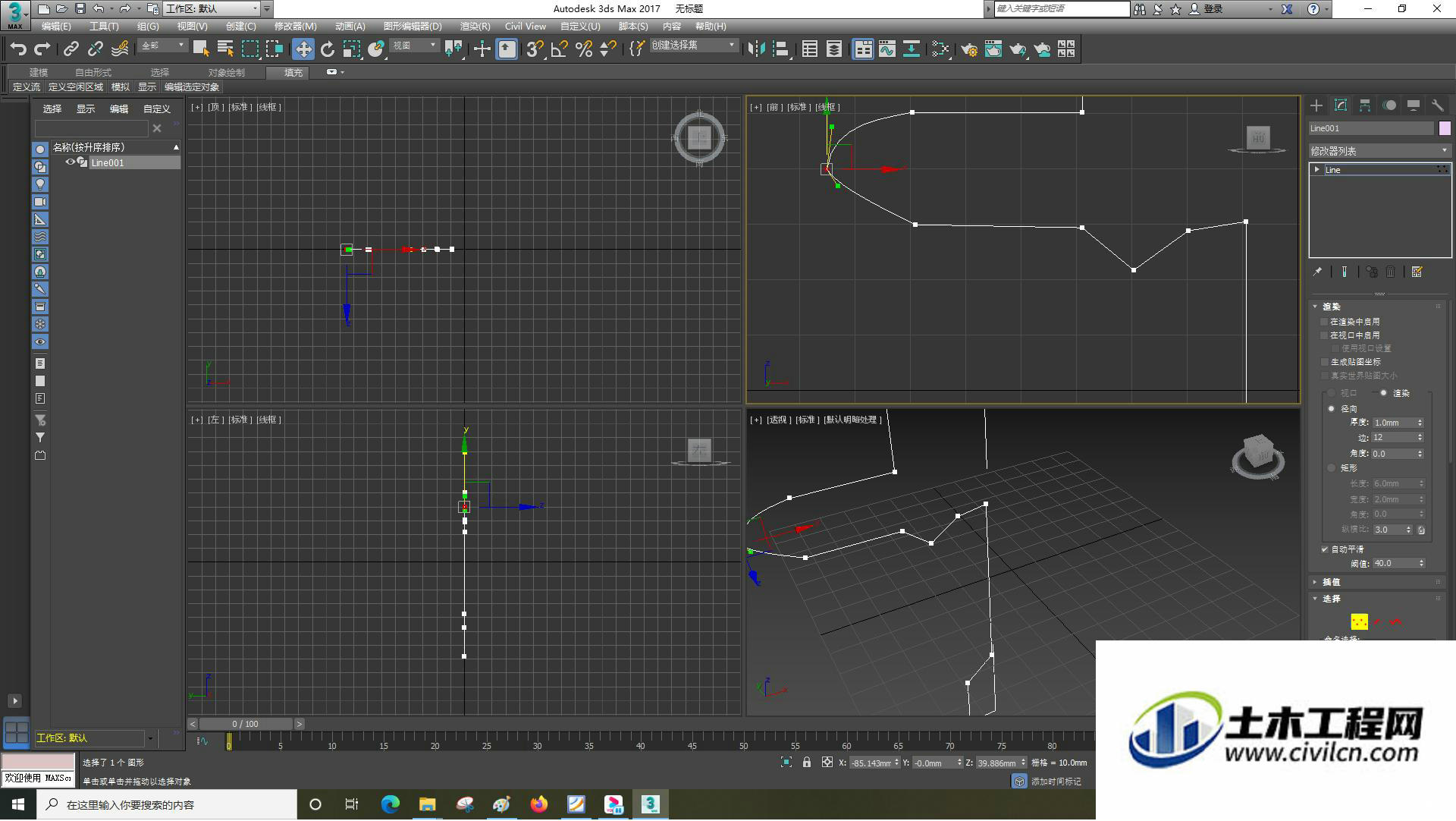1456x821 pixels.
Task: Activate the Select Object tool
Action: point(201,49)
